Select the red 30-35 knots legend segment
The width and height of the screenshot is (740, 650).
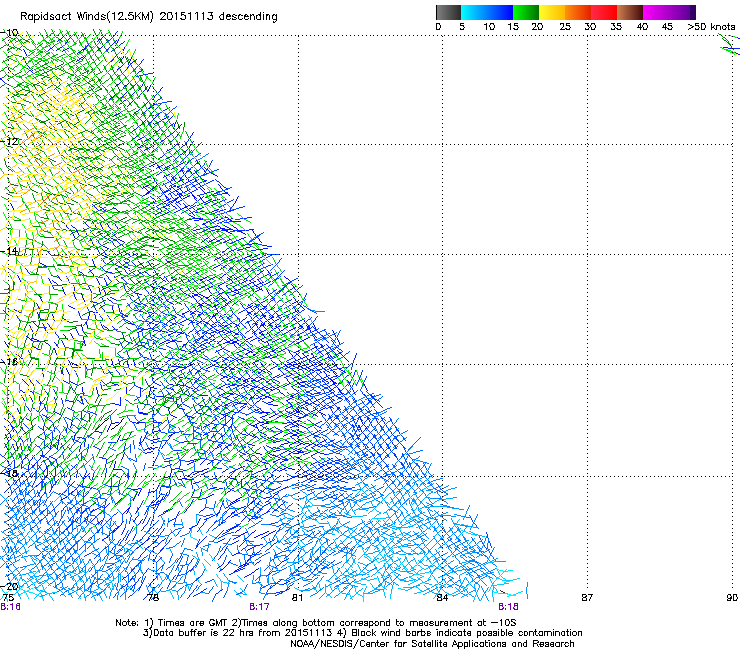tap(604, 12)
